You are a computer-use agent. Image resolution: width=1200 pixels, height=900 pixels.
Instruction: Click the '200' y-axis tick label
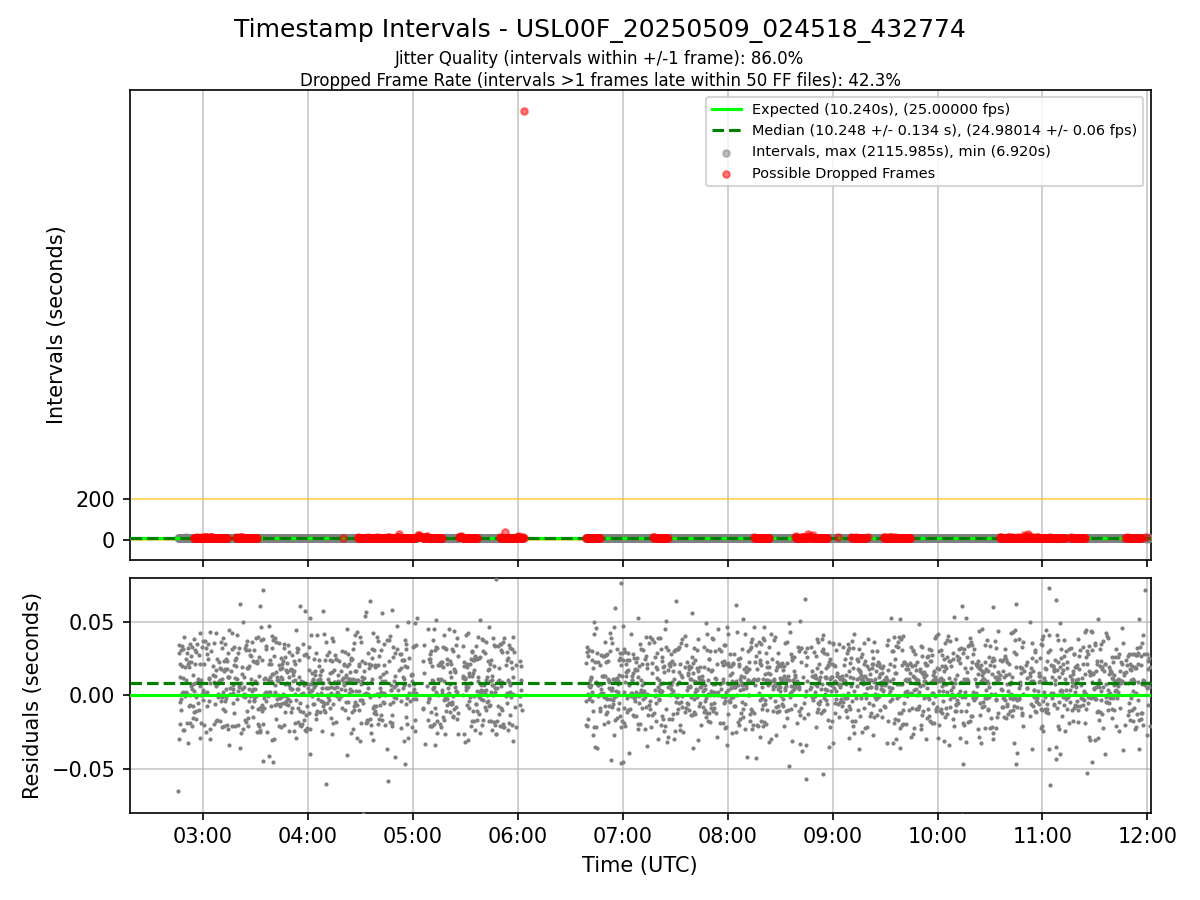click(97, 499)
